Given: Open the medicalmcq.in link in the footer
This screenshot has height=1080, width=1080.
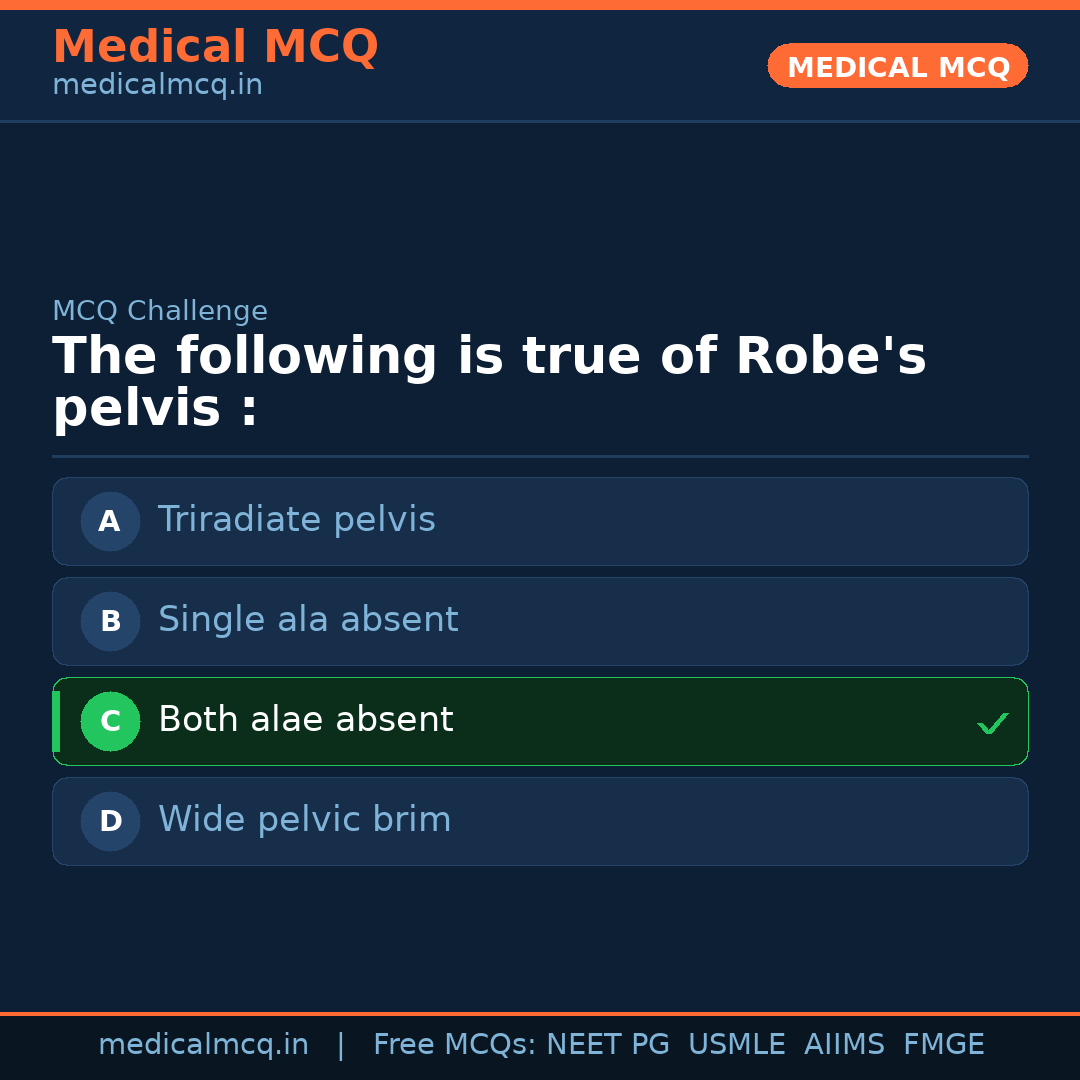Looking at the screenshot, I should (x=203, y=1045).
